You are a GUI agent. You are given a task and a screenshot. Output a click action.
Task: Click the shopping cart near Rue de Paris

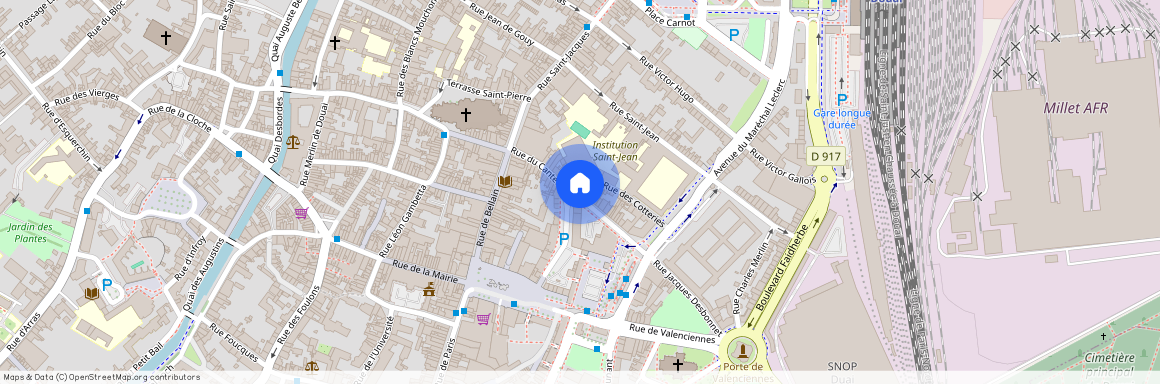[x=483, y=319]
